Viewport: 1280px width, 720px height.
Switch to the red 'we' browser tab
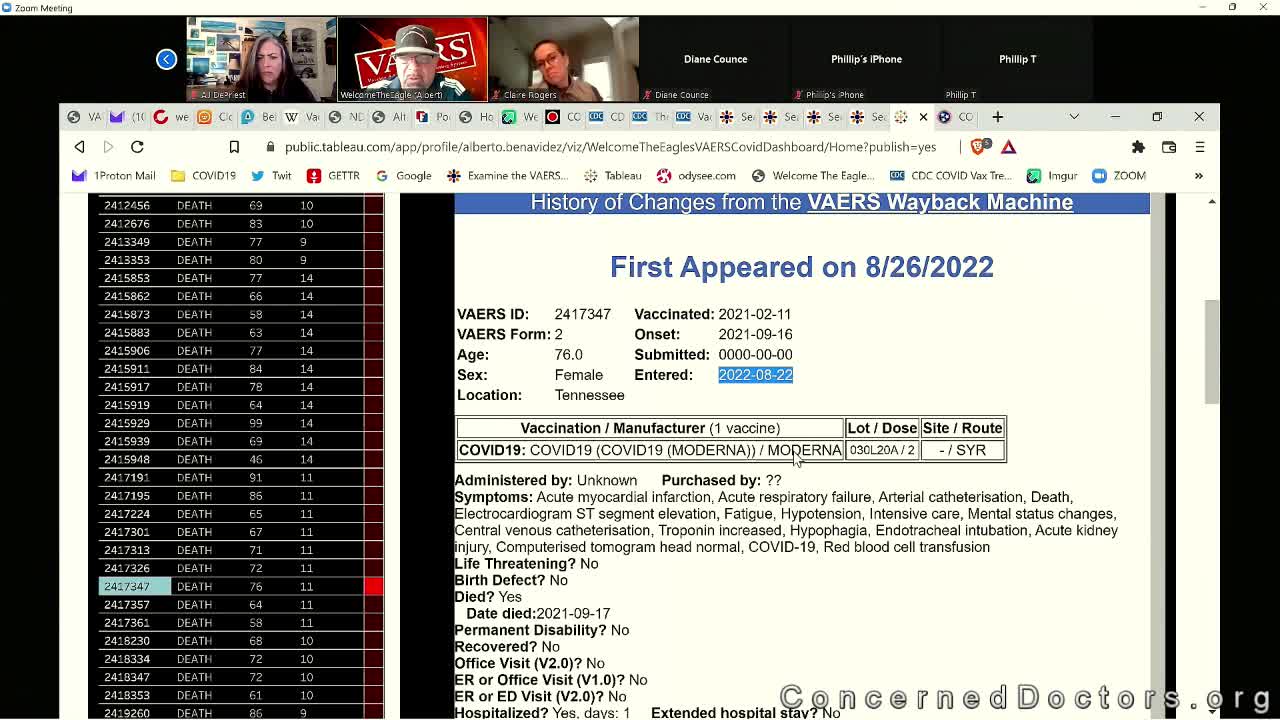point(170,117)
